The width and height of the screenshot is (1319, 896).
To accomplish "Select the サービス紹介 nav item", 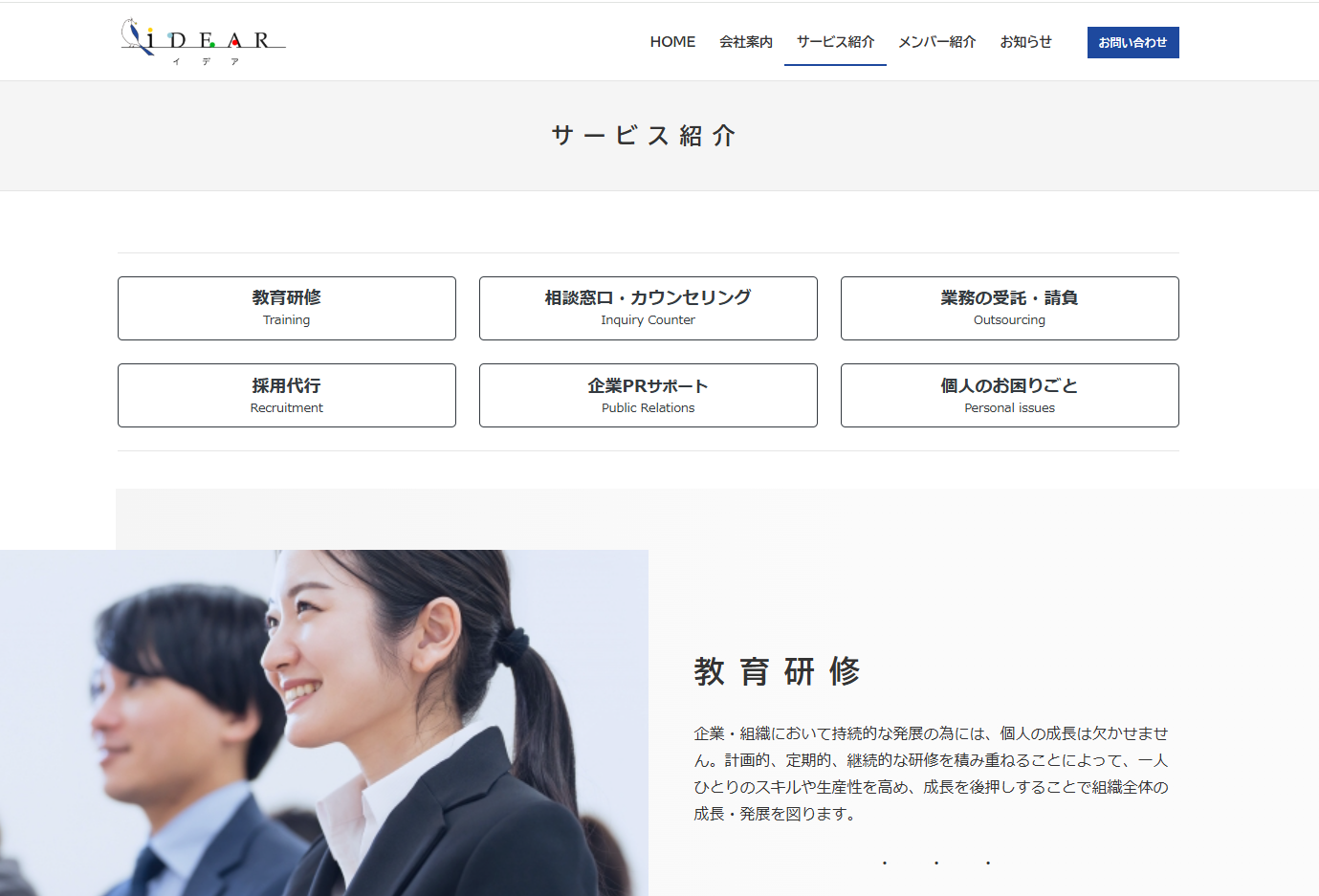I will pyautogui.click(x=835, y=42).
